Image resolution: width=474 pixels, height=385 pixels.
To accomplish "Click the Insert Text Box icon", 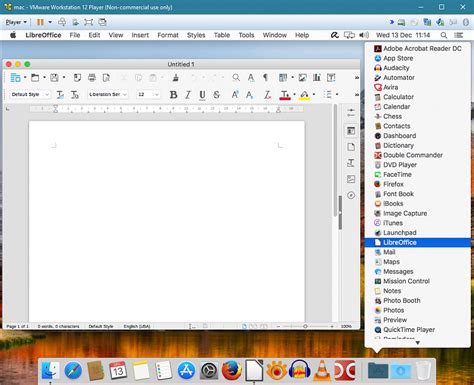I will click(x=331, y=78).
